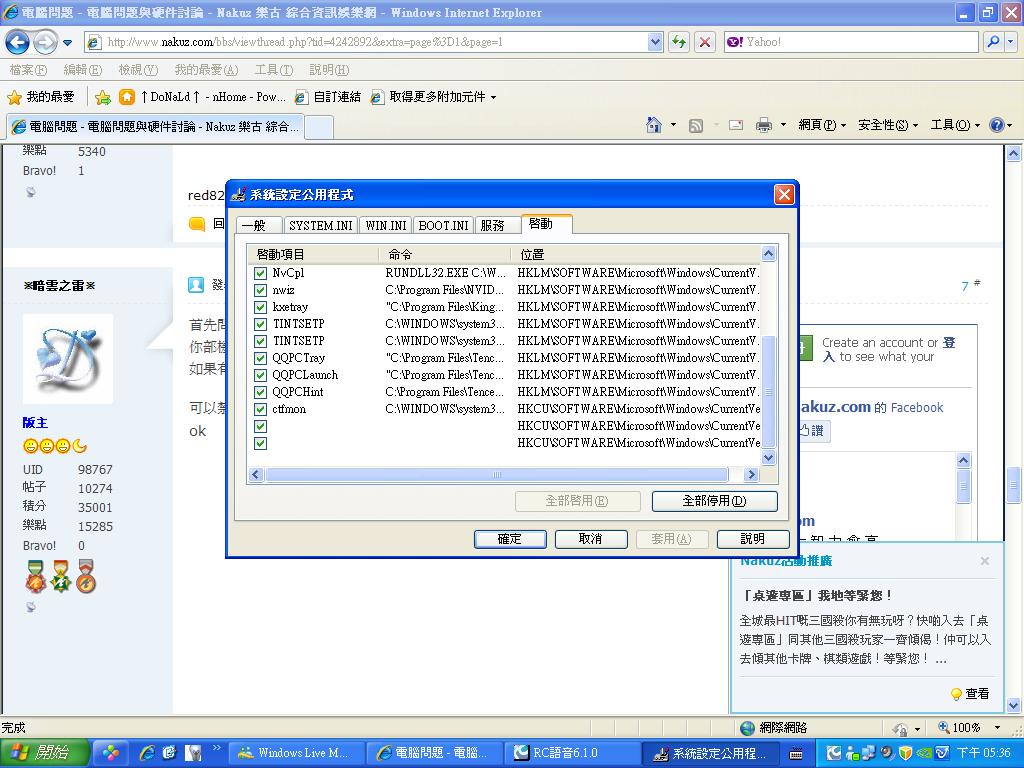Expand the search provider dropdown arrow
The image size is (1024, 768).
pos(1011,42)
